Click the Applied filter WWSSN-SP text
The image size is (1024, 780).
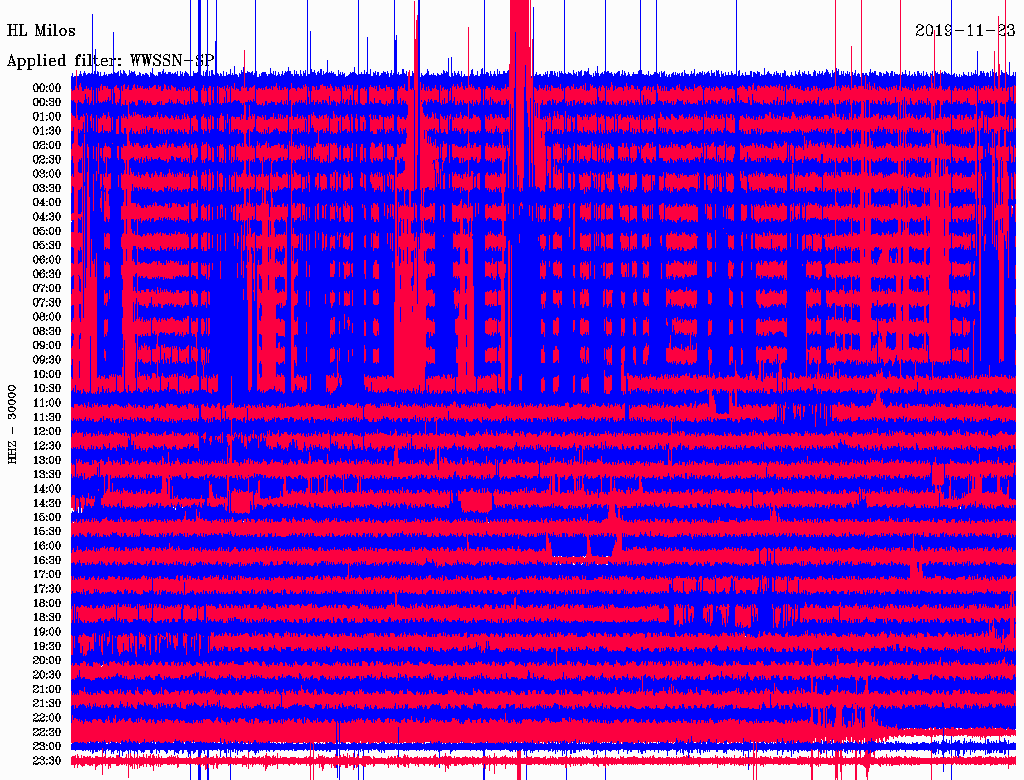tap(110, 61)
